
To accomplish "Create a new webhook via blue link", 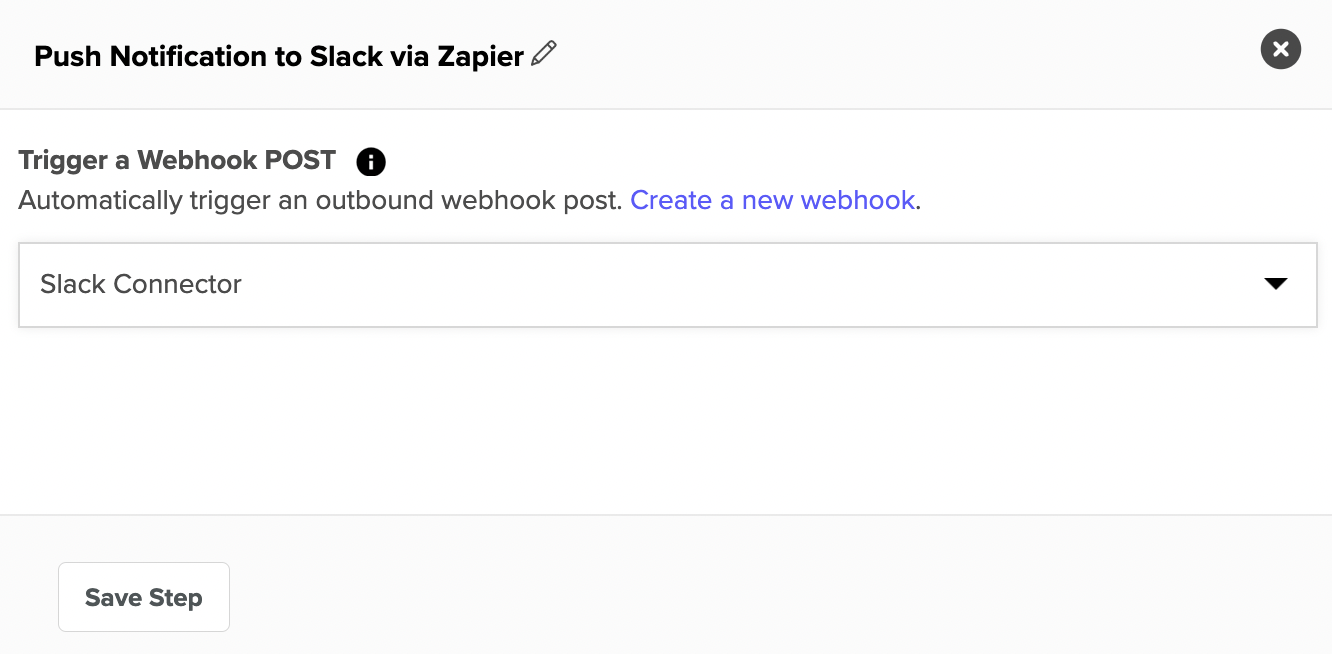I will click(x=772, y=200).
